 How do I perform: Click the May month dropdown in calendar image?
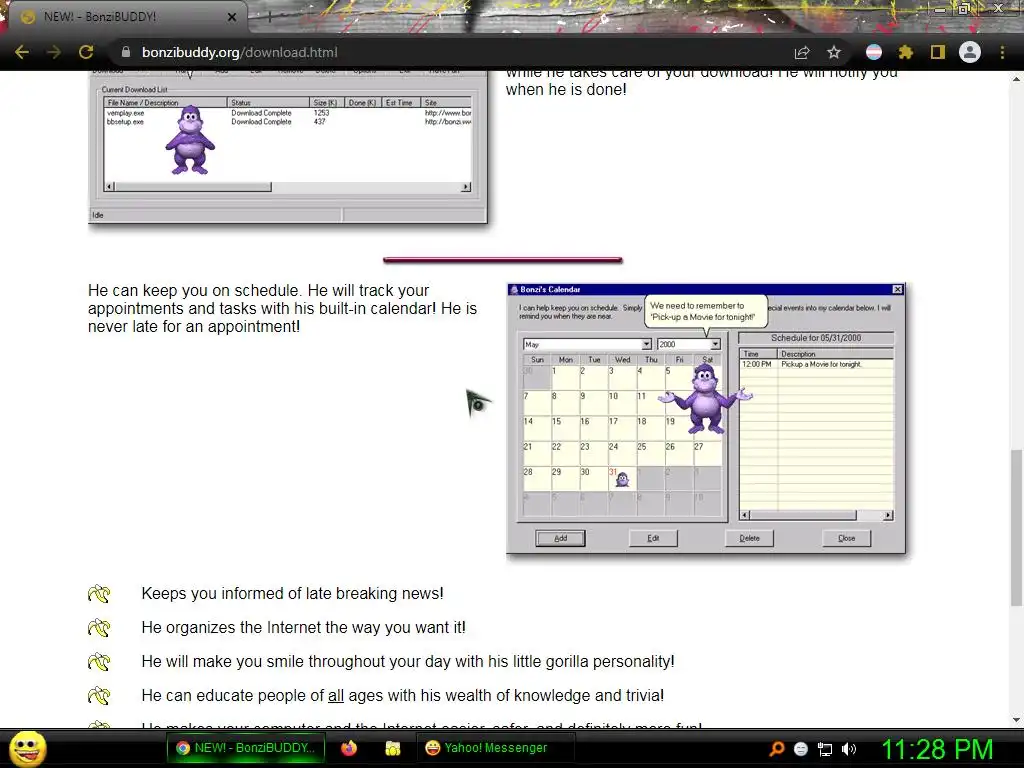point(587,344)
